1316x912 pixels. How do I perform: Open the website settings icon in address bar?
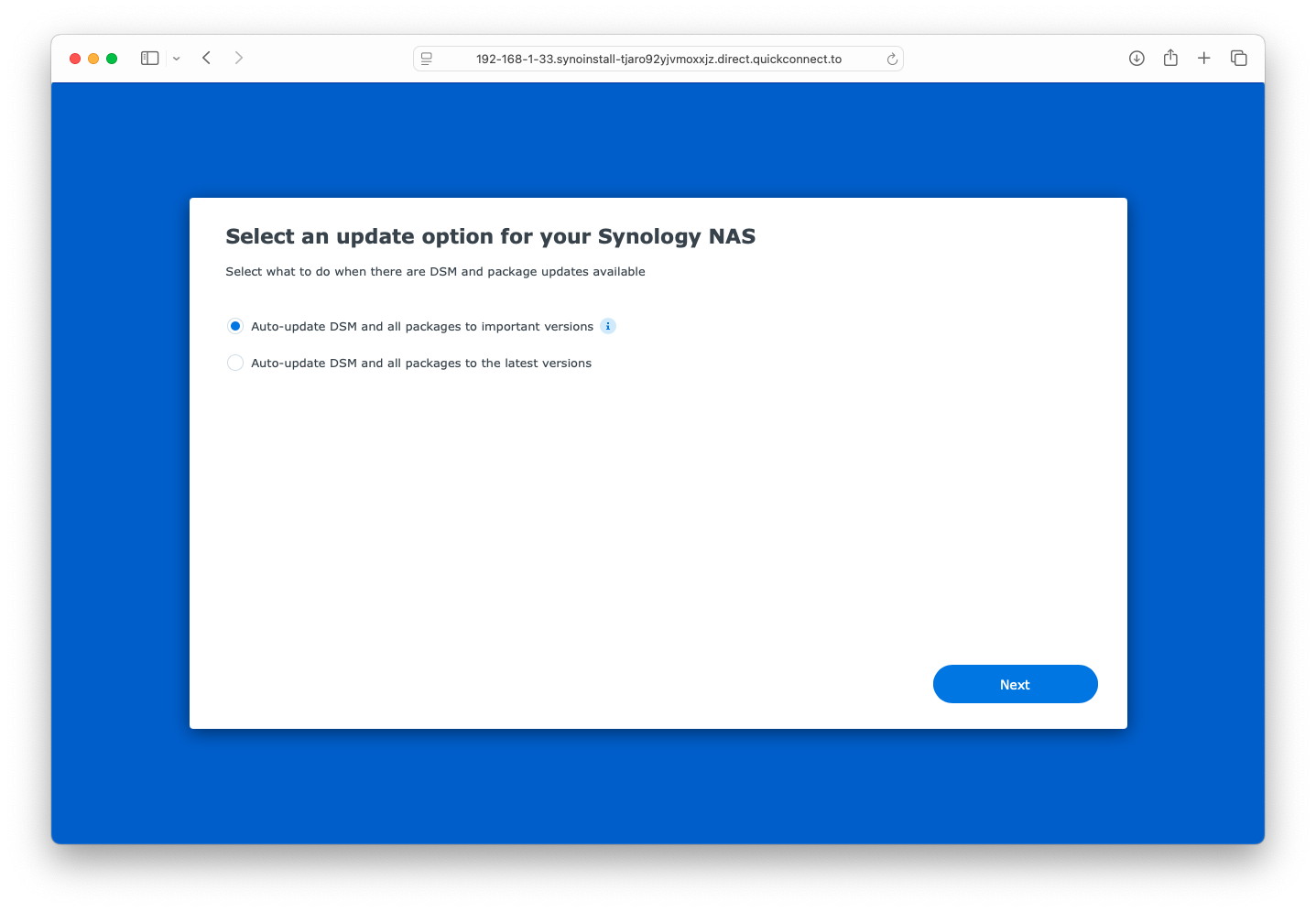point(427,59)
